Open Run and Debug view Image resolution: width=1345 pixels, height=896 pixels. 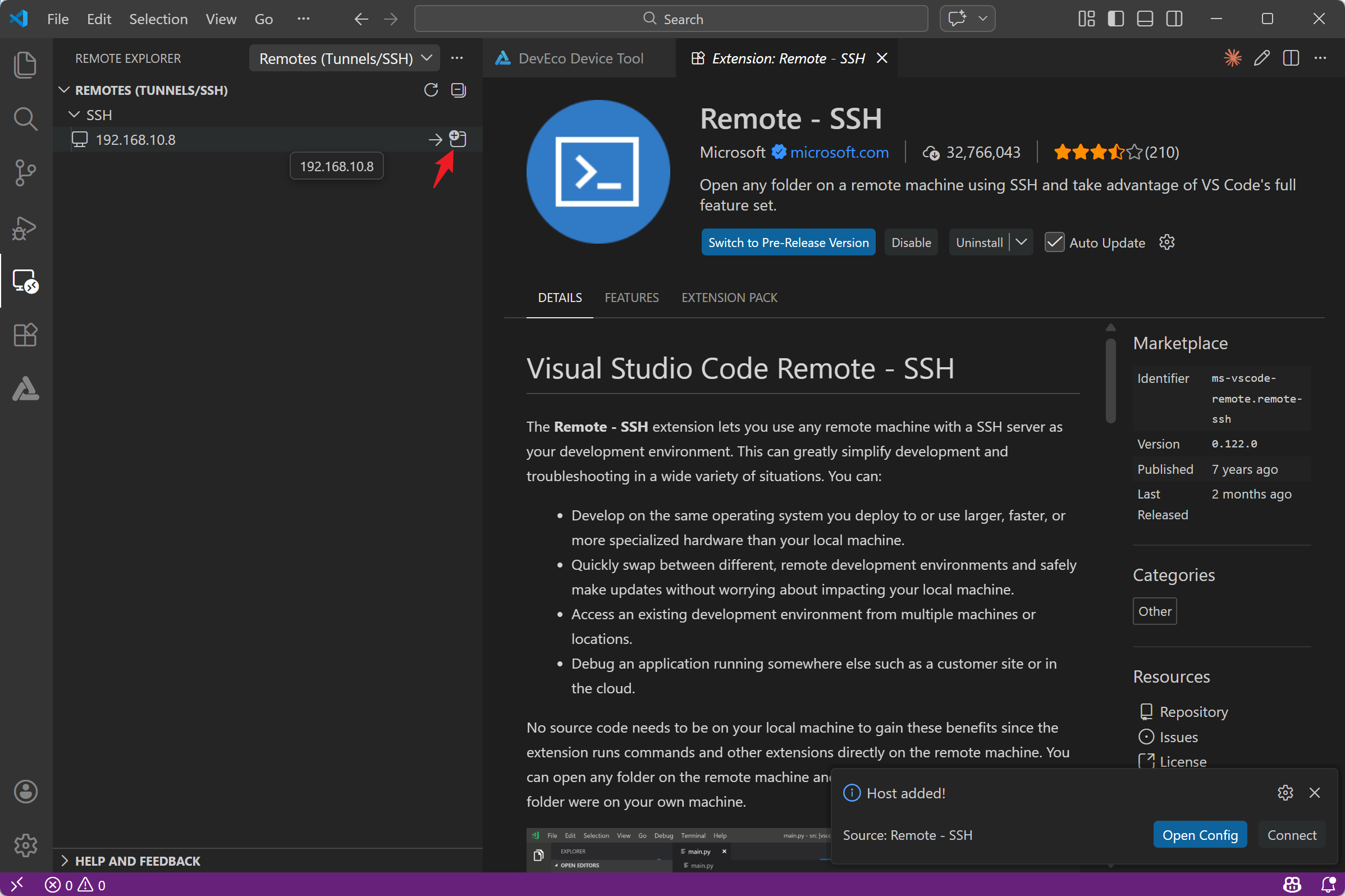25,227
